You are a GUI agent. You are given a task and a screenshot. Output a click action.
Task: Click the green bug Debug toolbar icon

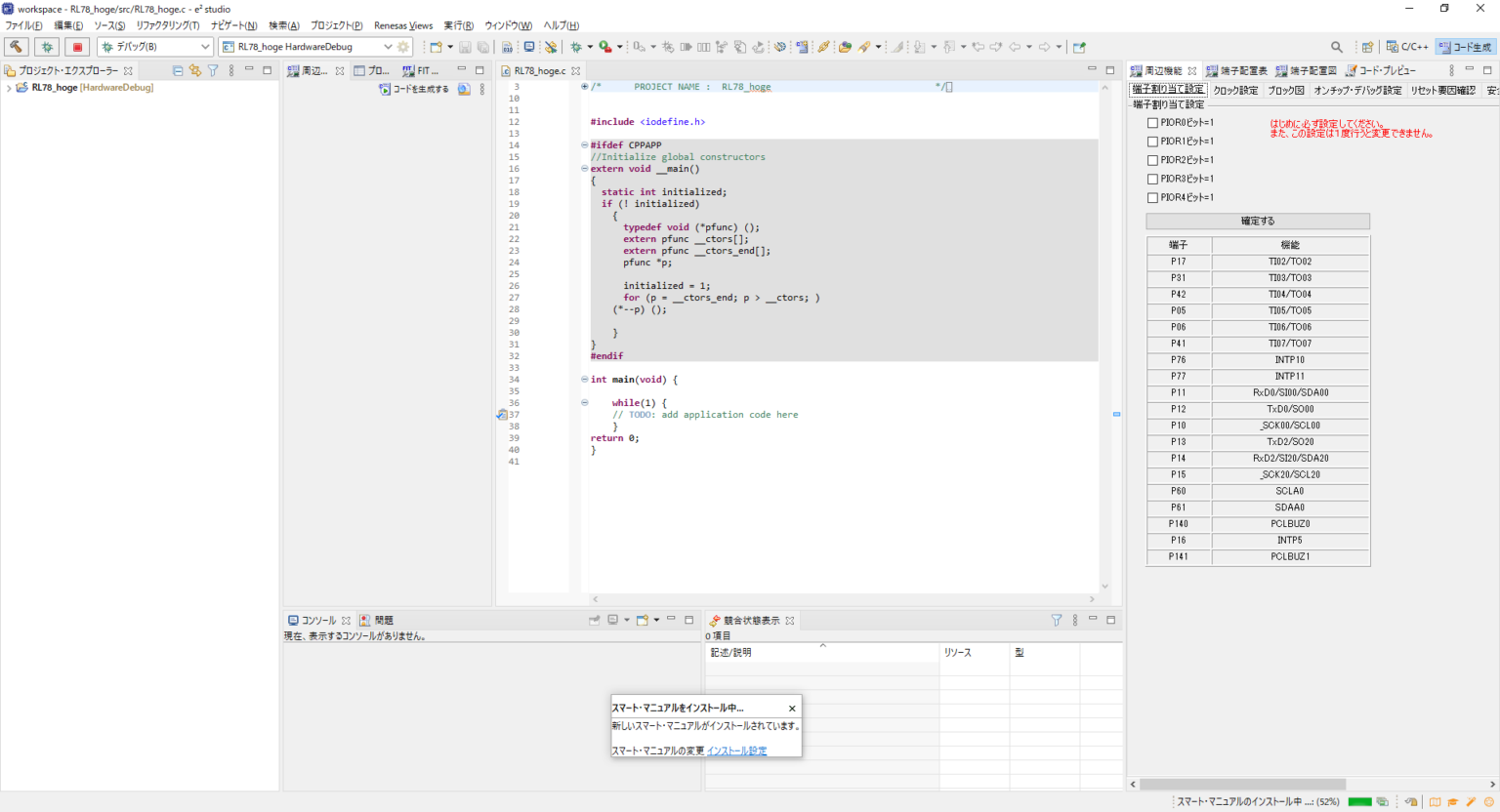pos(46,47)
